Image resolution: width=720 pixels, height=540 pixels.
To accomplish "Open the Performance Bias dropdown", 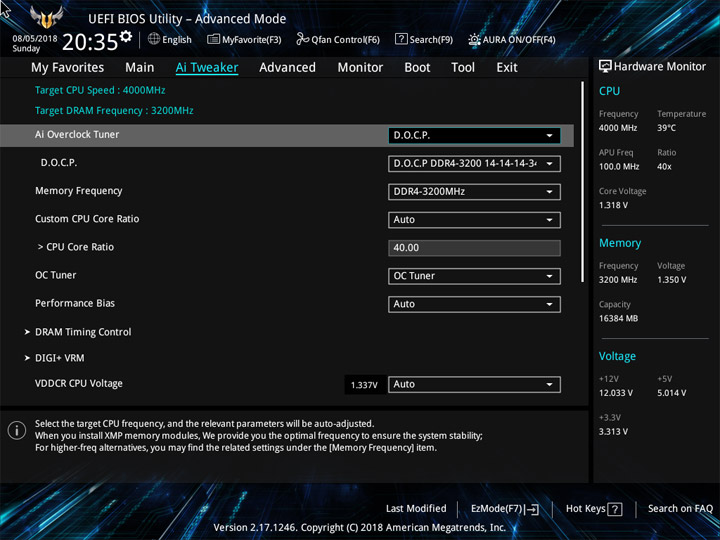I will pyautogui.click(x=474, y=304).
